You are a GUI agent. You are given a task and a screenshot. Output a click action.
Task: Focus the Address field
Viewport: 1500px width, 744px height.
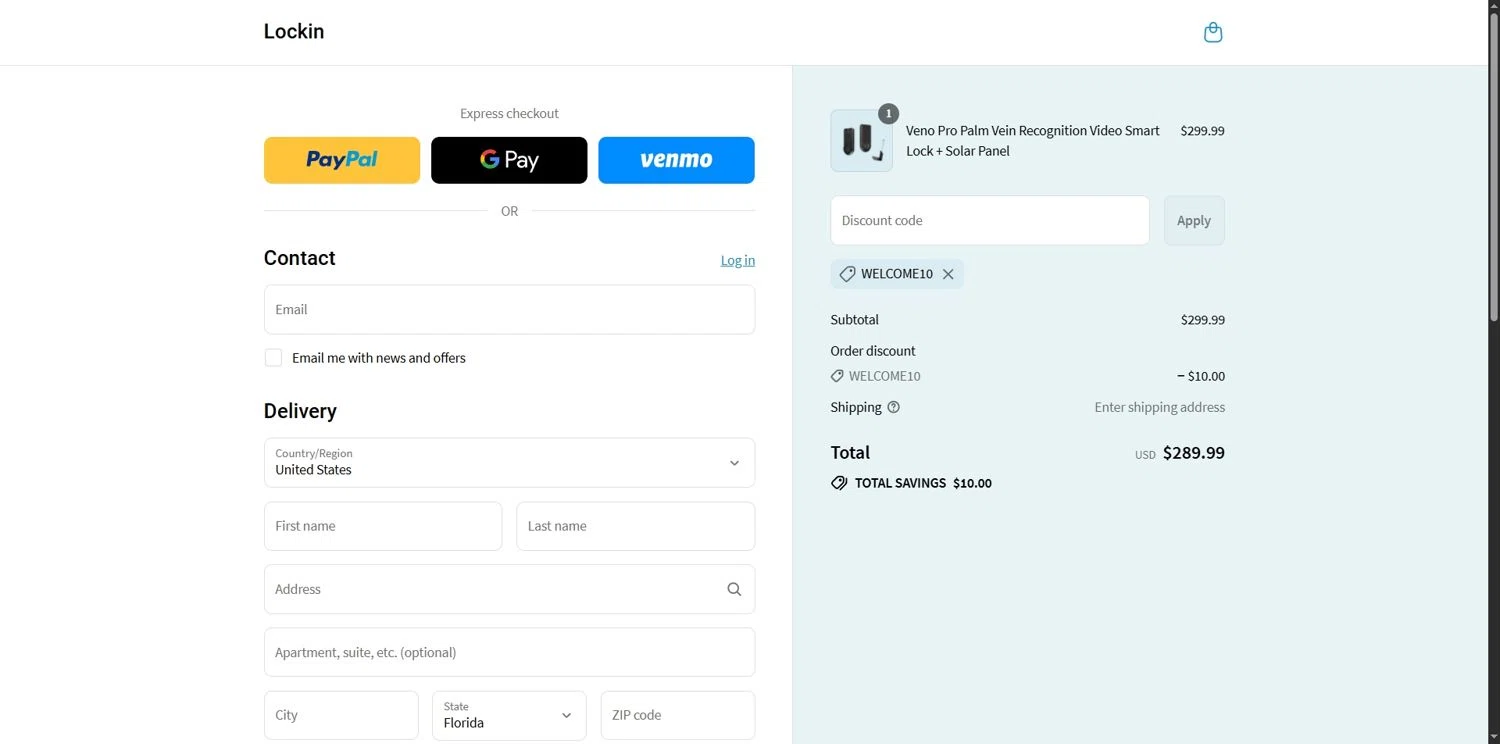509,589
